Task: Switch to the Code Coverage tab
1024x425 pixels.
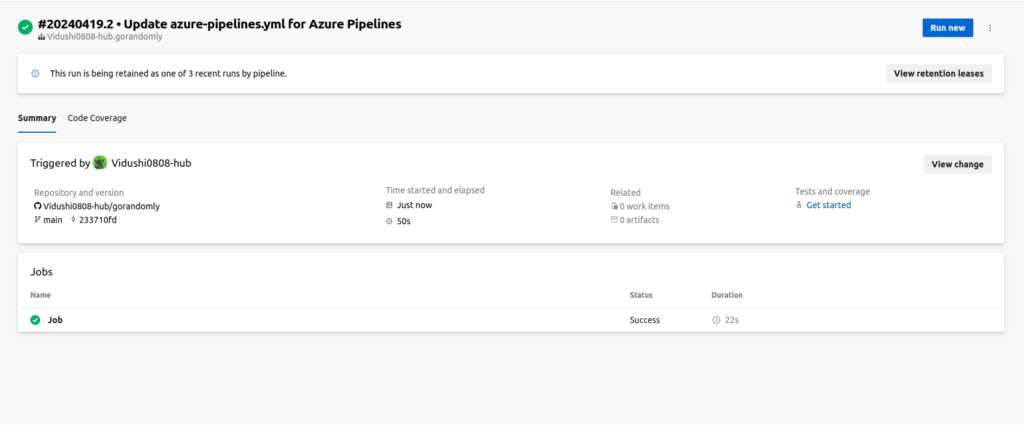Action: tap(97, 118)
